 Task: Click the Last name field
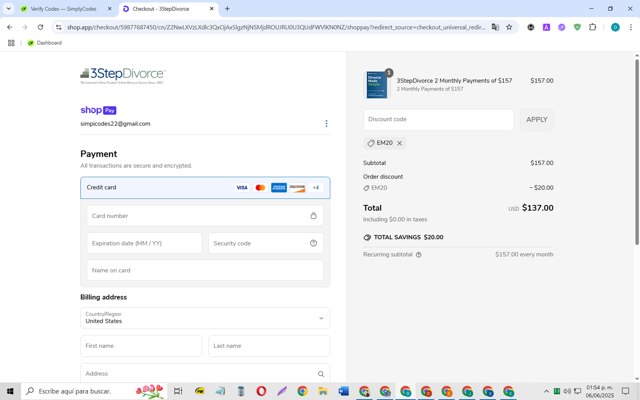pos(269,346)
